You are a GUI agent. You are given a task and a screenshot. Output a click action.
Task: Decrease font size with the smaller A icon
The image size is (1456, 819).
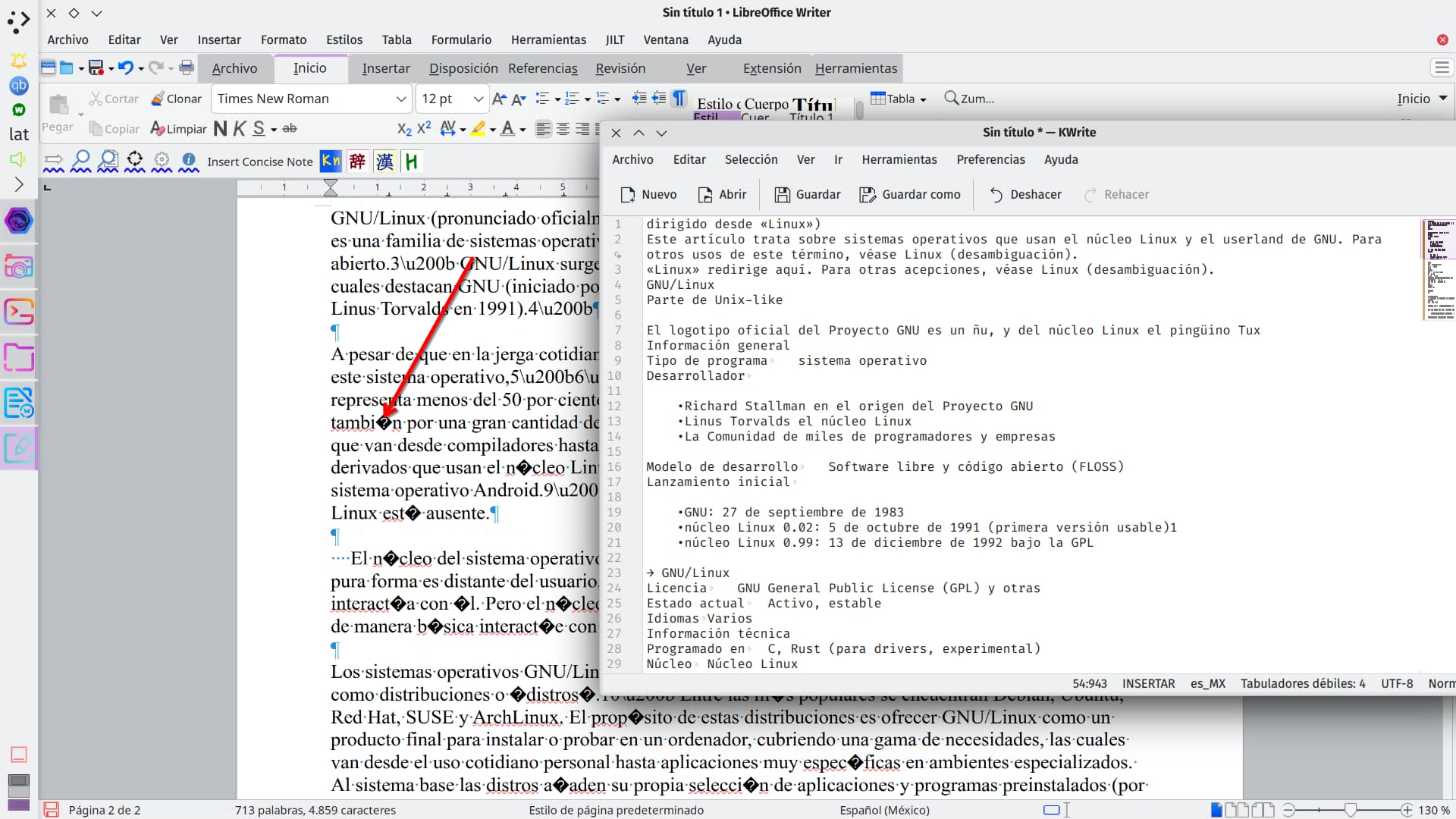click(519, 99)
